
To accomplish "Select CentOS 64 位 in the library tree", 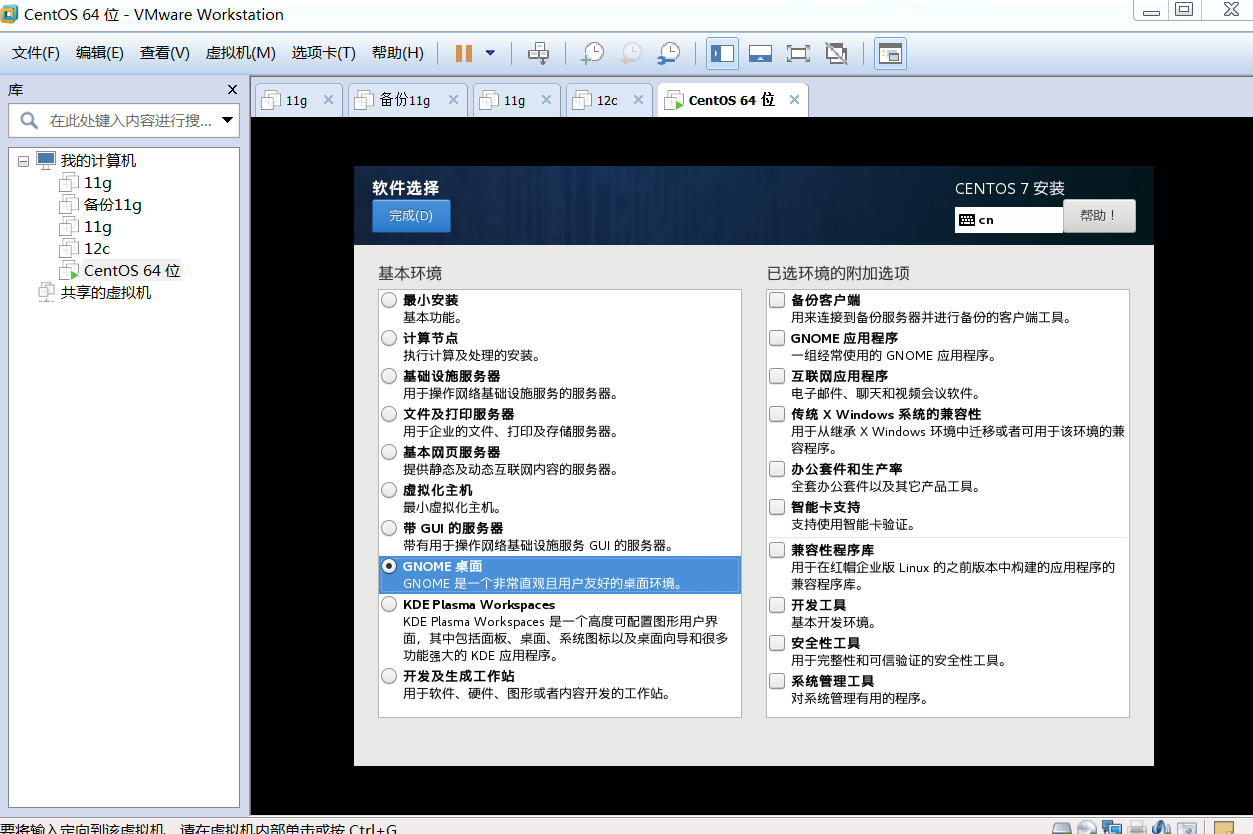I will coord(132,271).
